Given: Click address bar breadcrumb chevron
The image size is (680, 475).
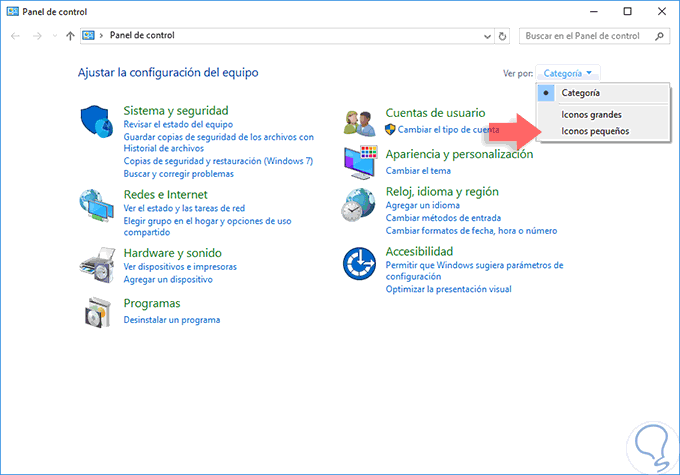Looking at the screenshot, I should click(x=101, y=36).
